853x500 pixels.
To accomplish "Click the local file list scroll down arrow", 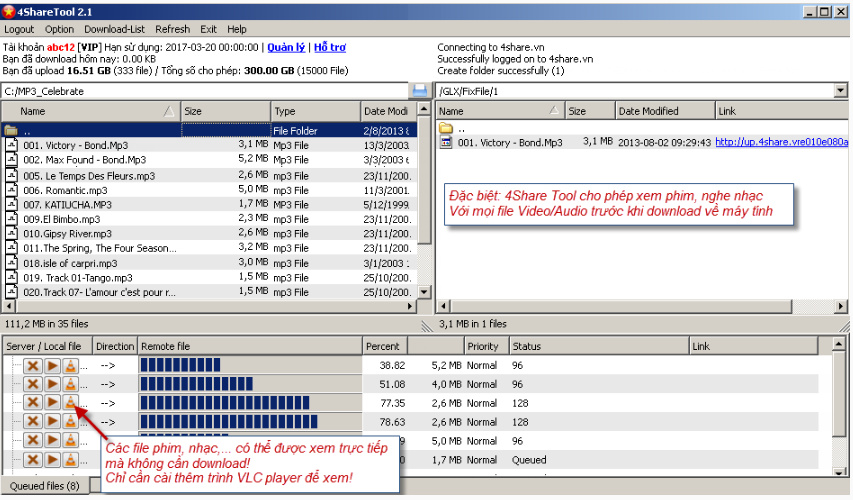I will coord(424,292).
